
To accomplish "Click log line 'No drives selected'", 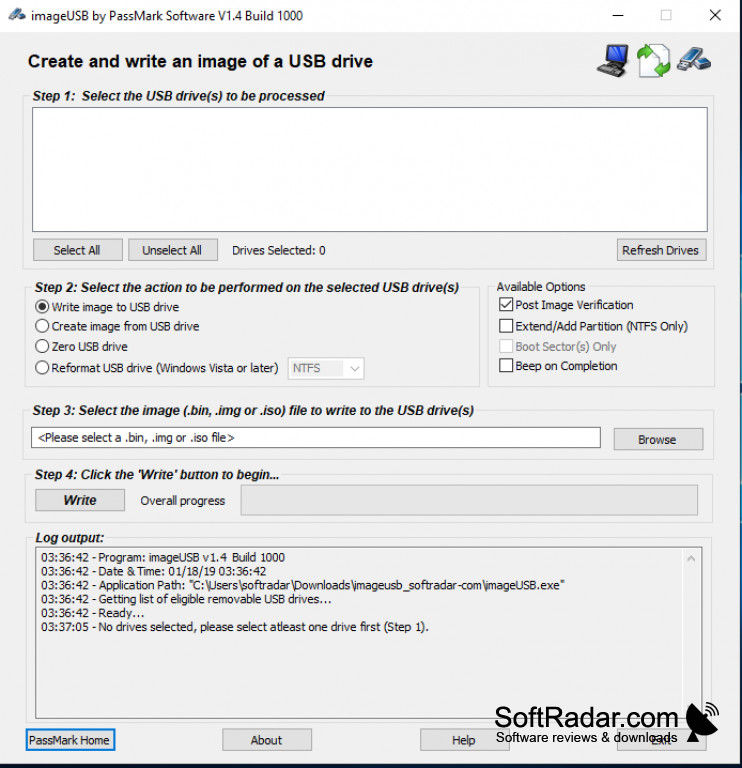I will pyautogui.click(x=235, y=627).
